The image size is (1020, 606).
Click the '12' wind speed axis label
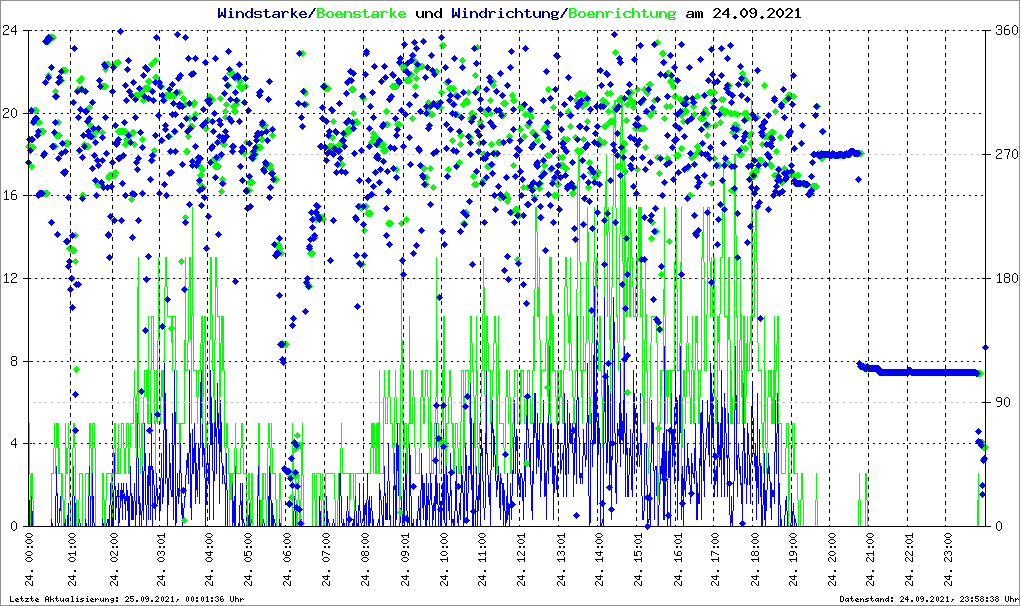pyautogui.click(x=14, y=278)
